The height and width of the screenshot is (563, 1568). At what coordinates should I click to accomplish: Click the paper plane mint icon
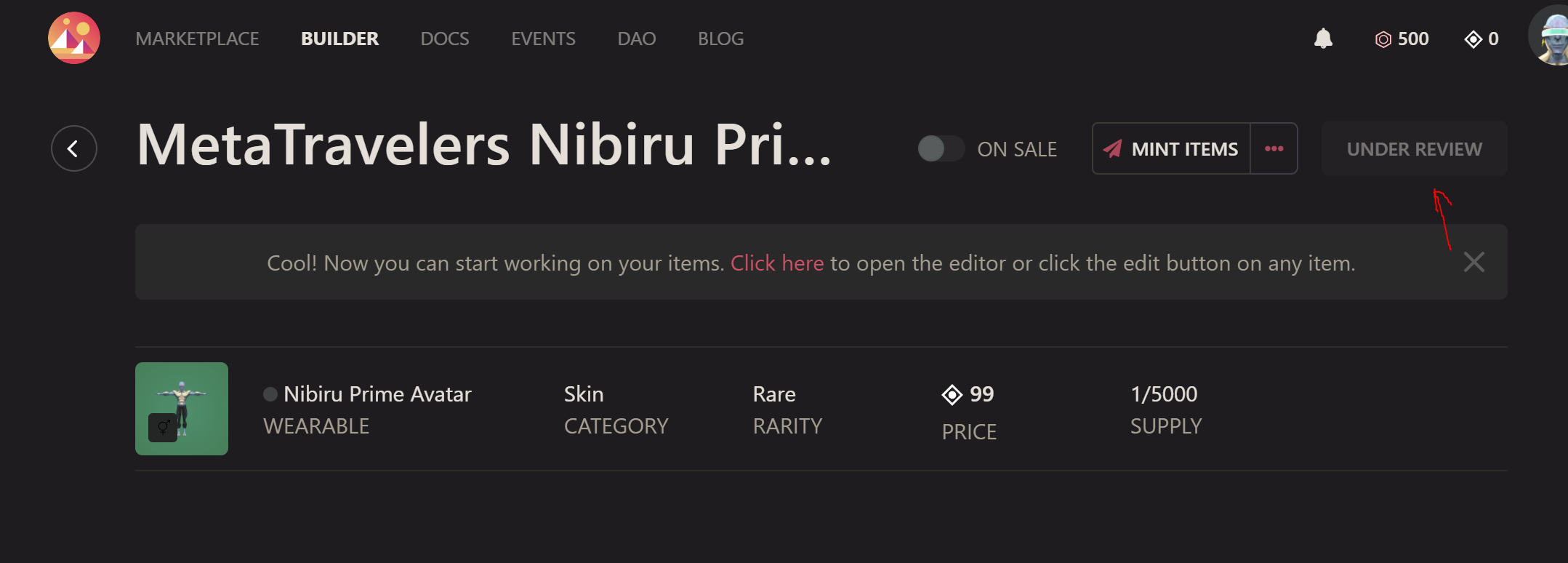(x=1112, y=149)
